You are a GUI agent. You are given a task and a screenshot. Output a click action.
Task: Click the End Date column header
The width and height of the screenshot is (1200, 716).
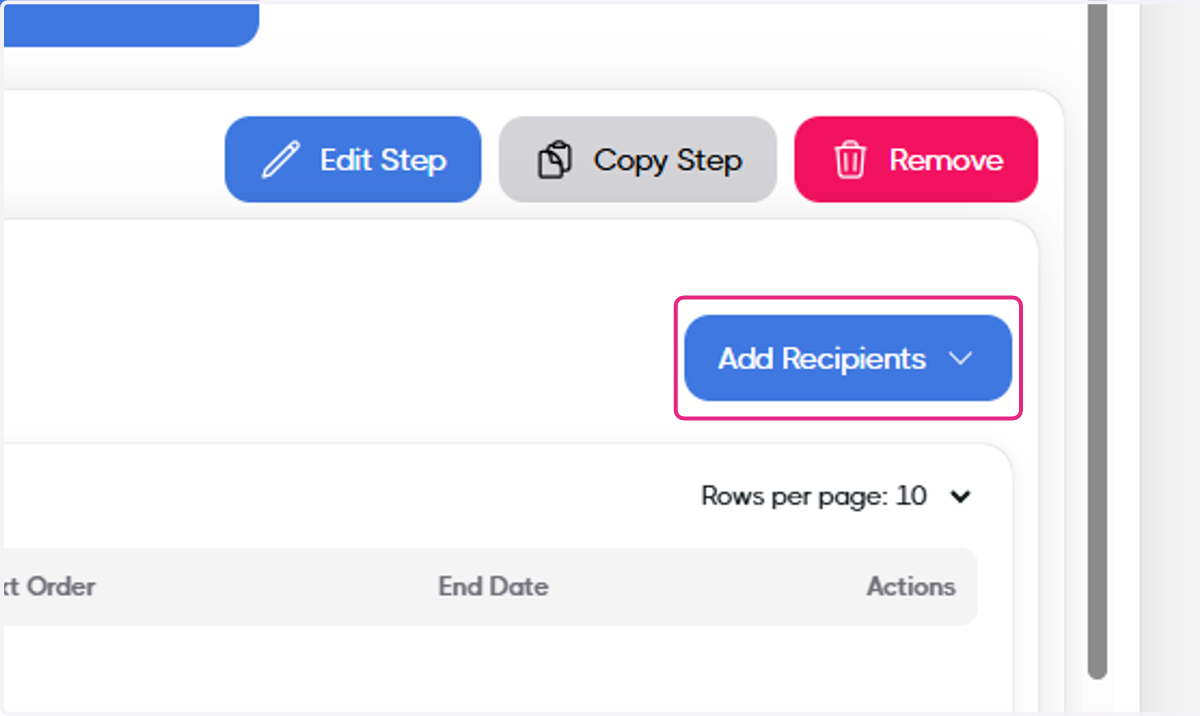(493, 586)
